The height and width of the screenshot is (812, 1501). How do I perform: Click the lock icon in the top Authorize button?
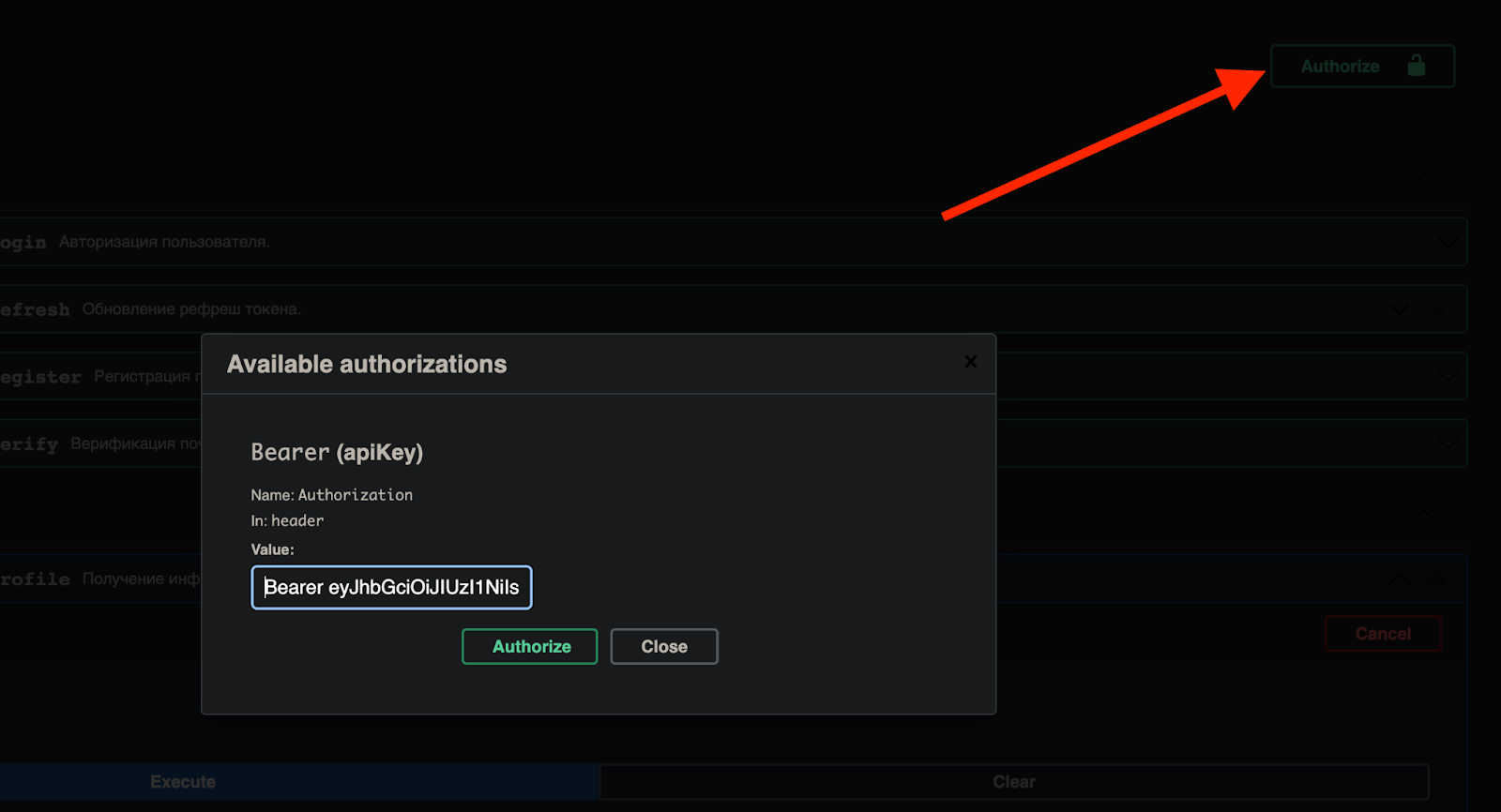(x=1416, y=66)
